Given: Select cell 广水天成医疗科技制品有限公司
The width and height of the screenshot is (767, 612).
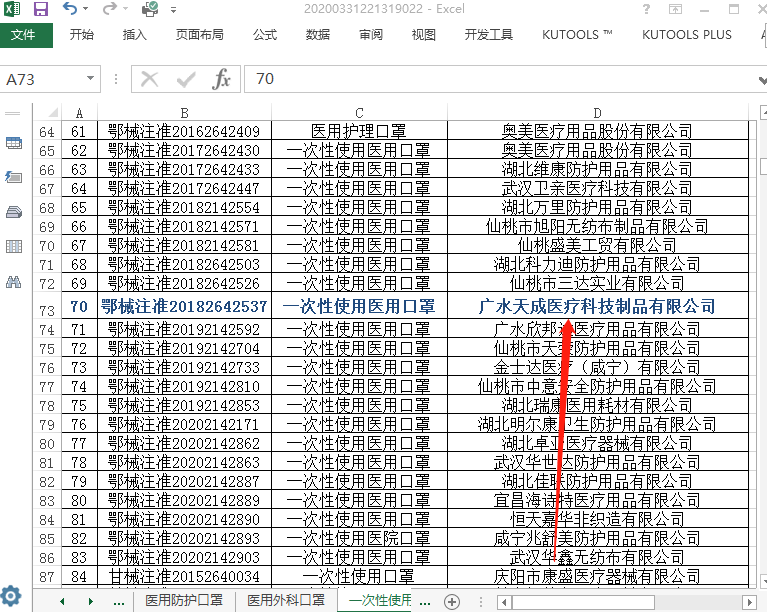Looking at the screenshot, I should click(598, 306).
